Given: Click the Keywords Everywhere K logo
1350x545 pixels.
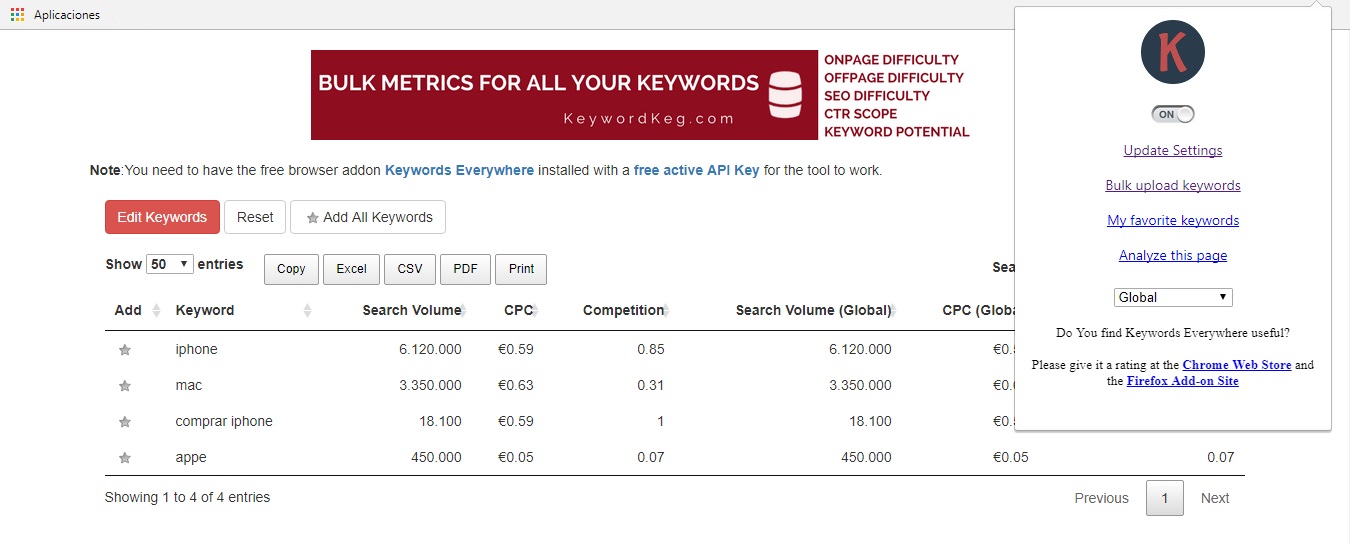Looking at the screenshot, I should pyautogui.click(x=1172, y=52).
